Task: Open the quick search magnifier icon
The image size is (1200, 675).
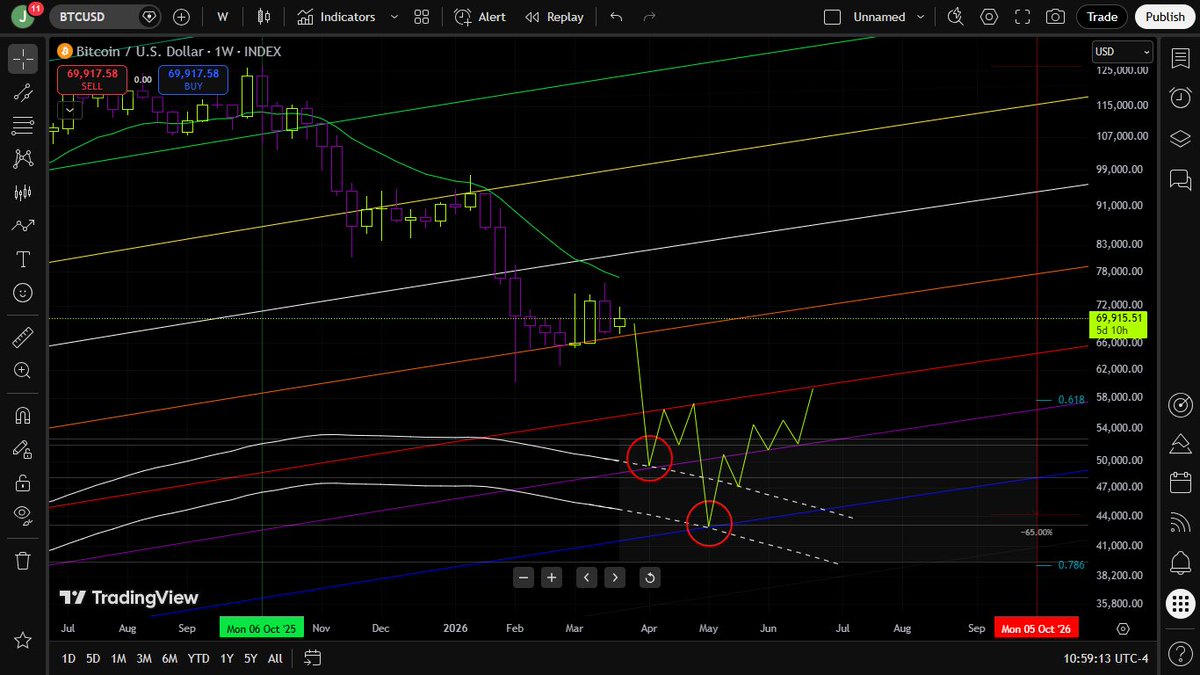Action: [x=956, y=17]
